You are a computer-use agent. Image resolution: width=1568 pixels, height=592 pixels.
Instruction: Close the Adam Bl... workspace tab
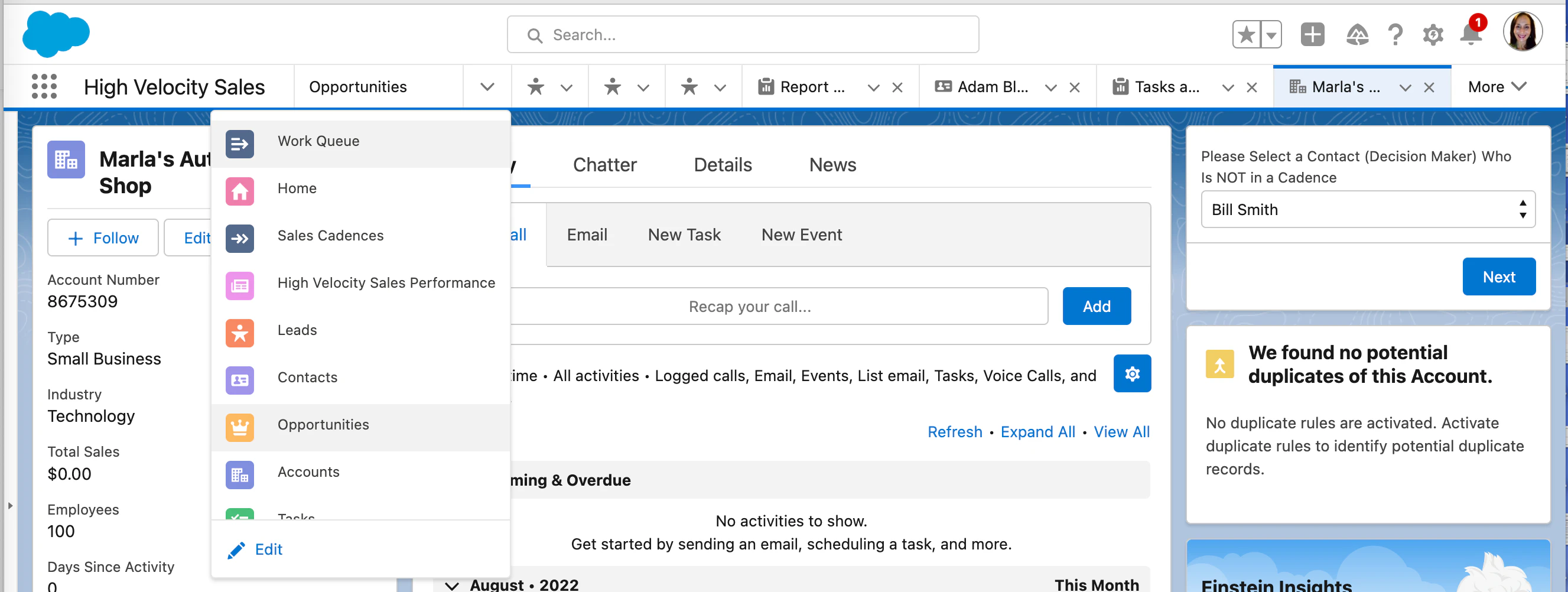1075,87
